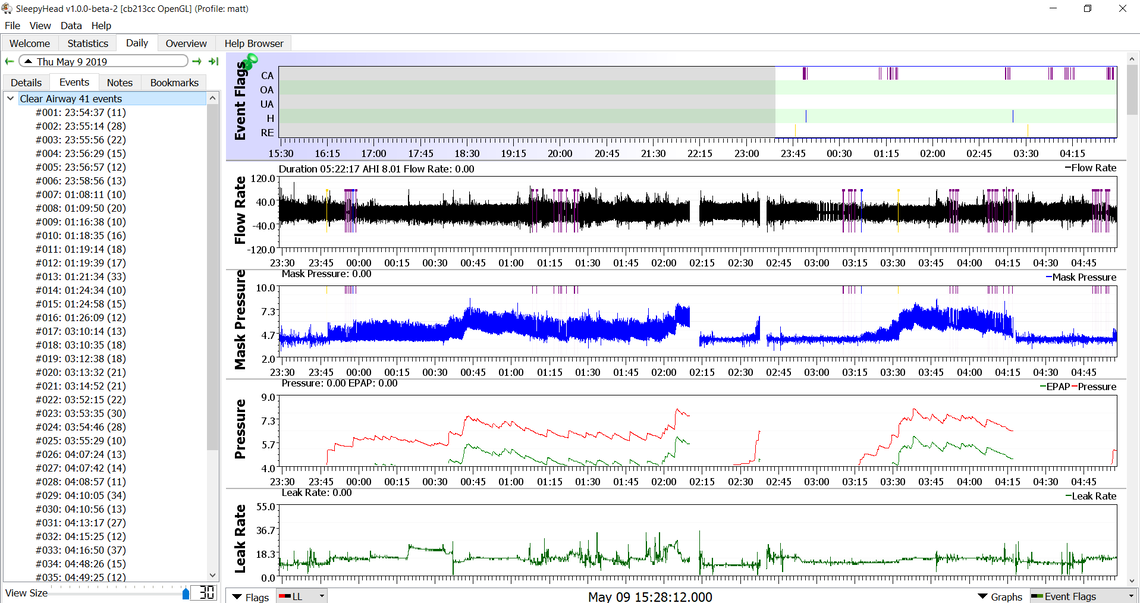
Task: Select event #026: 04:07:24 (13)
Action: (81, 455)
